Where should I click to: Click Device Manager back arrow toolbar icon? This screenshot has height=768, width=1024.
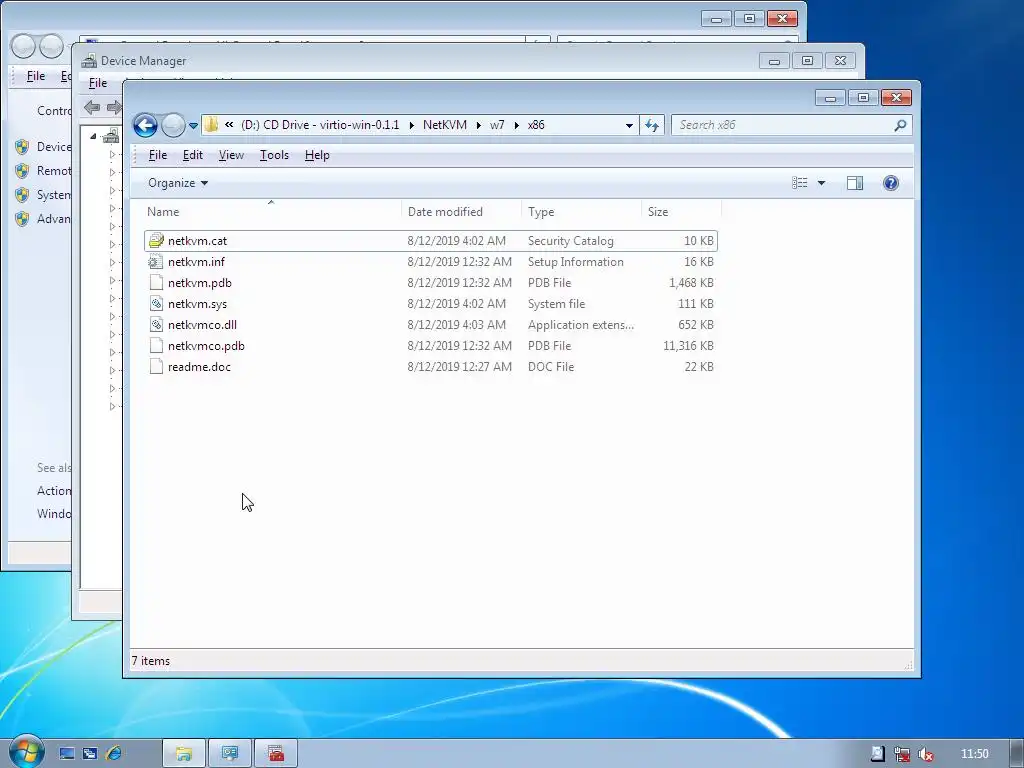coord(92,107)
